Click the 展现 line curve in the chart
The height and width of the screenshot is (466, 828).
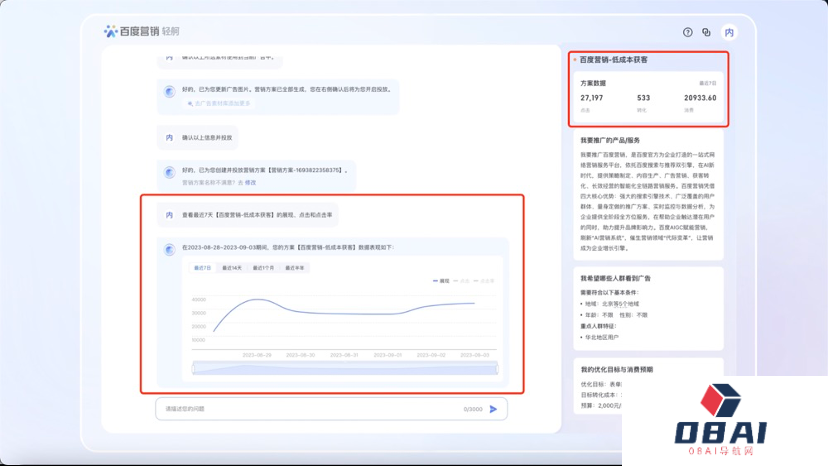pos(343,313)
